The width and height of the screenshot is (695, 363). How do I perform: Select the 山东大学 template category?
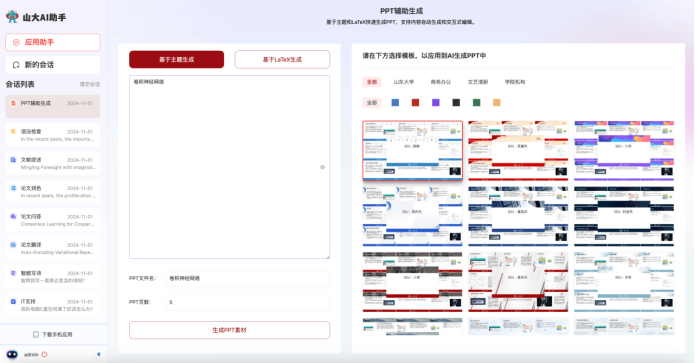coord(404,82)
